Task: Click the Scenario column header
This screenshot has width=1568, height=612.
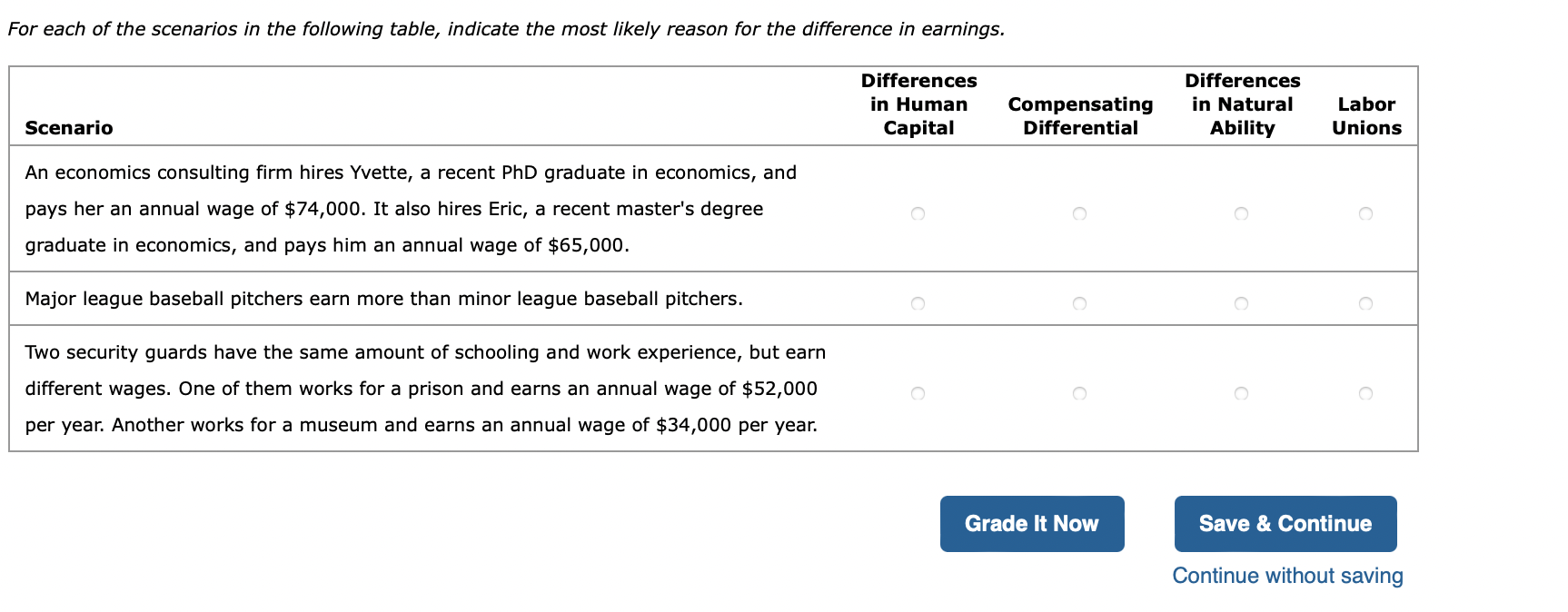Action: pos(68,128)
